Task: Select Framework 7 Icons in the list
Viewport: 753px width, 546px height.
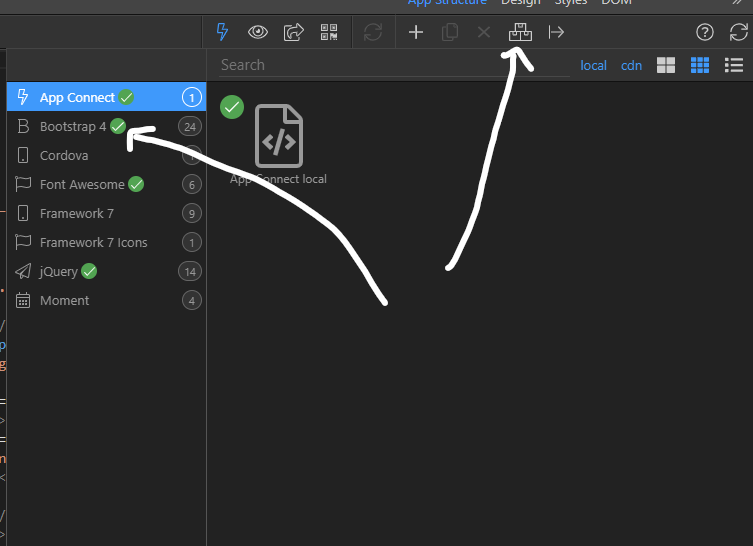Action: (107, 243)
